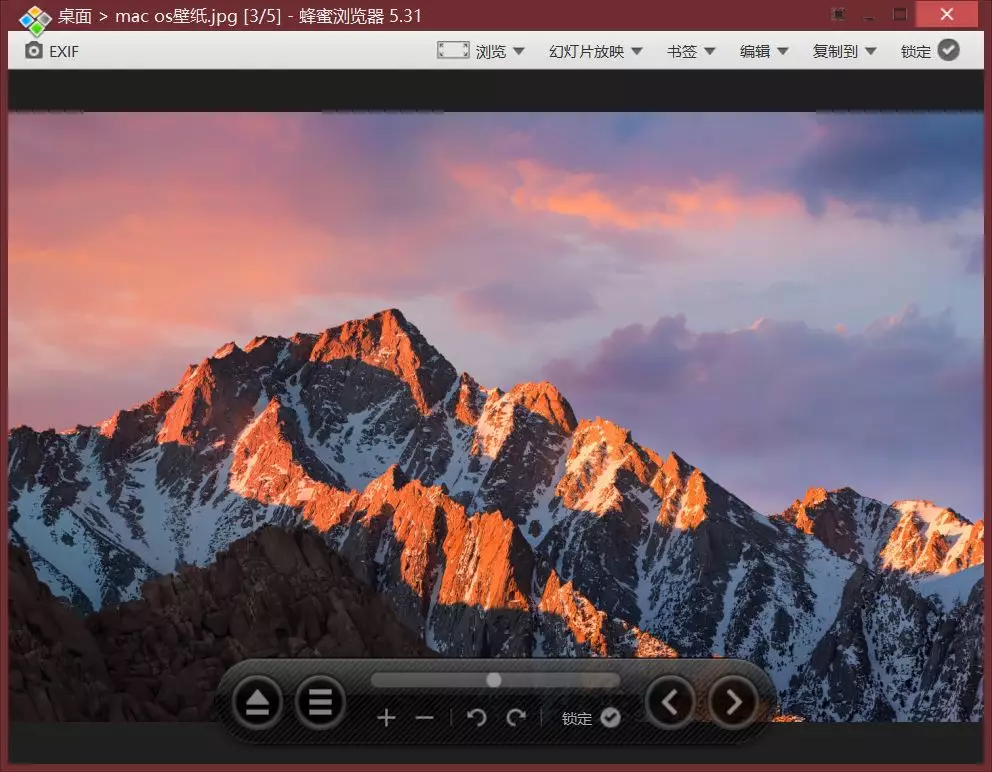
Task: Click the mountain wallpaper image
Action: coord(495,416)
